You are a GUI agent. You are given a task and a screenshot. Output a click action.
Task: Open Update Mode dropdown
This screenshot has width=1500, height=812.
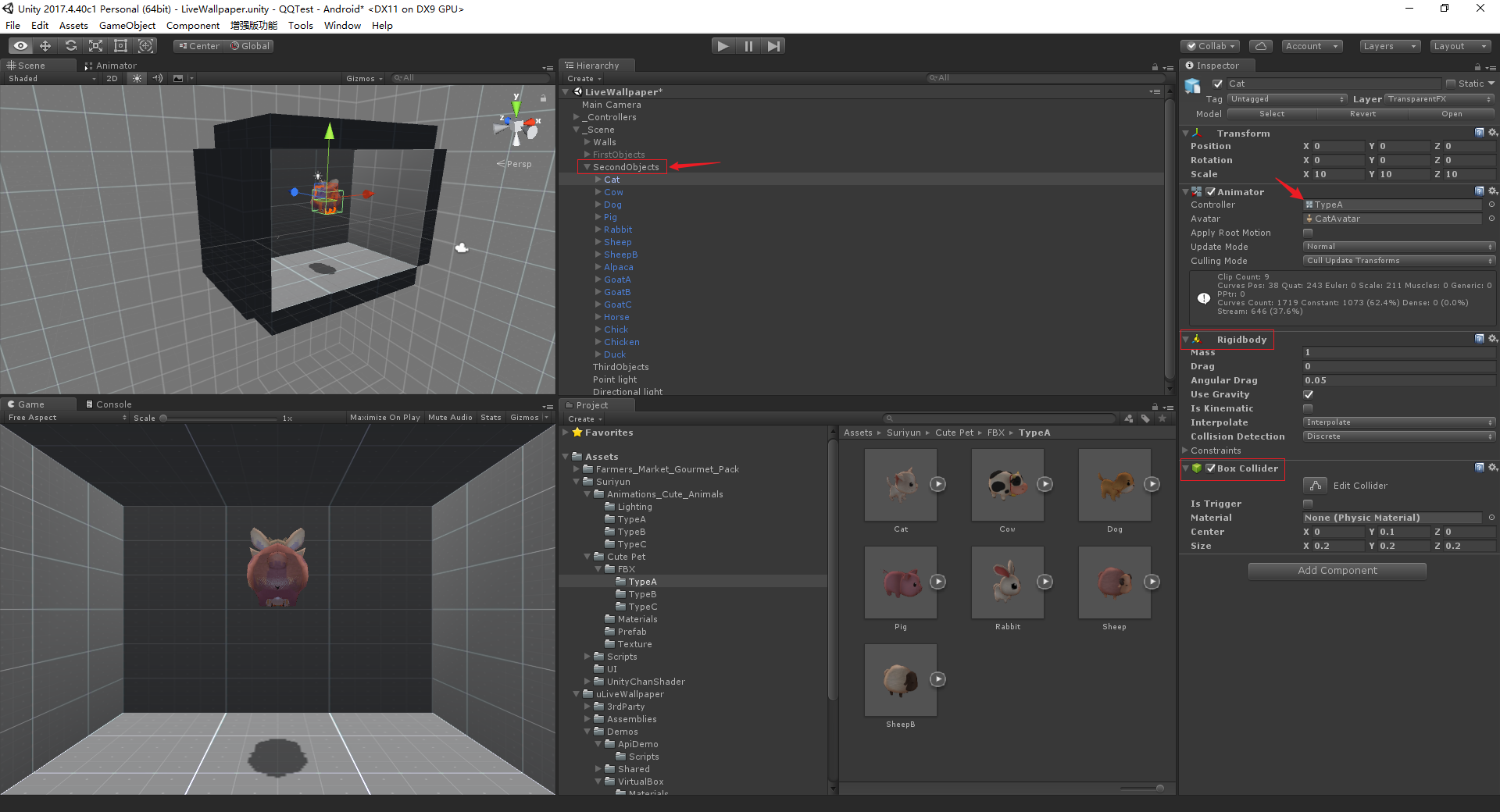coord(1398,247)
